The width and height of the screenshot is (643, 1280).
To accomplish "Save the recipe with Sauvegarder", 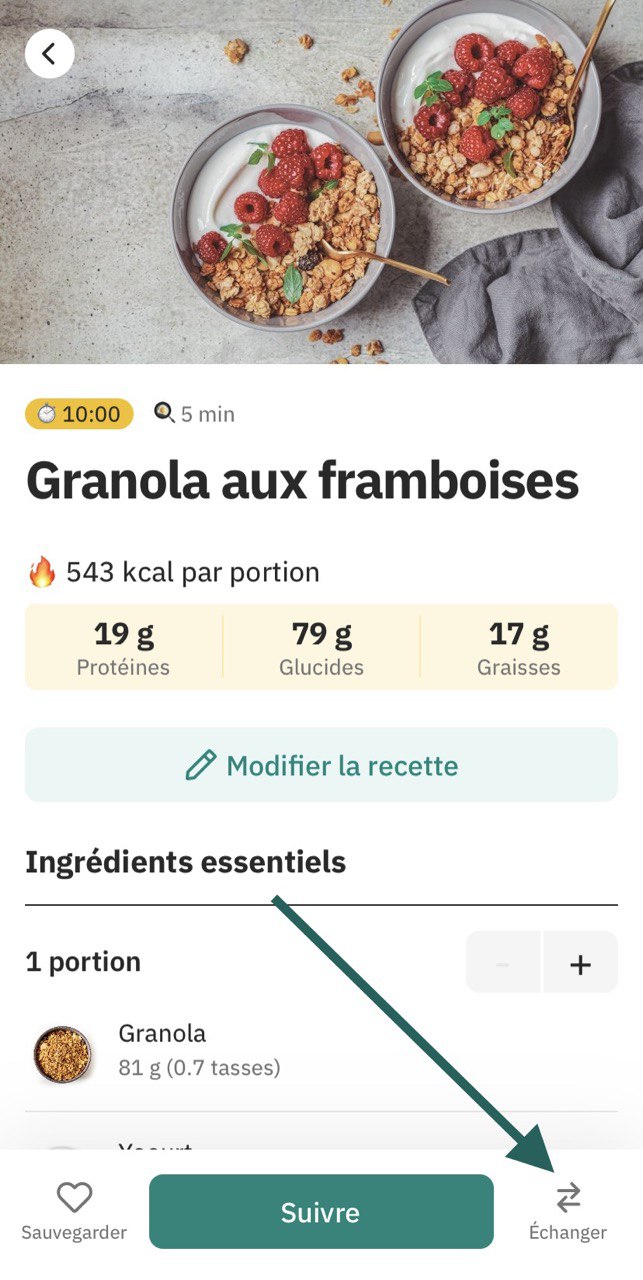I will tap(73, 1212).
